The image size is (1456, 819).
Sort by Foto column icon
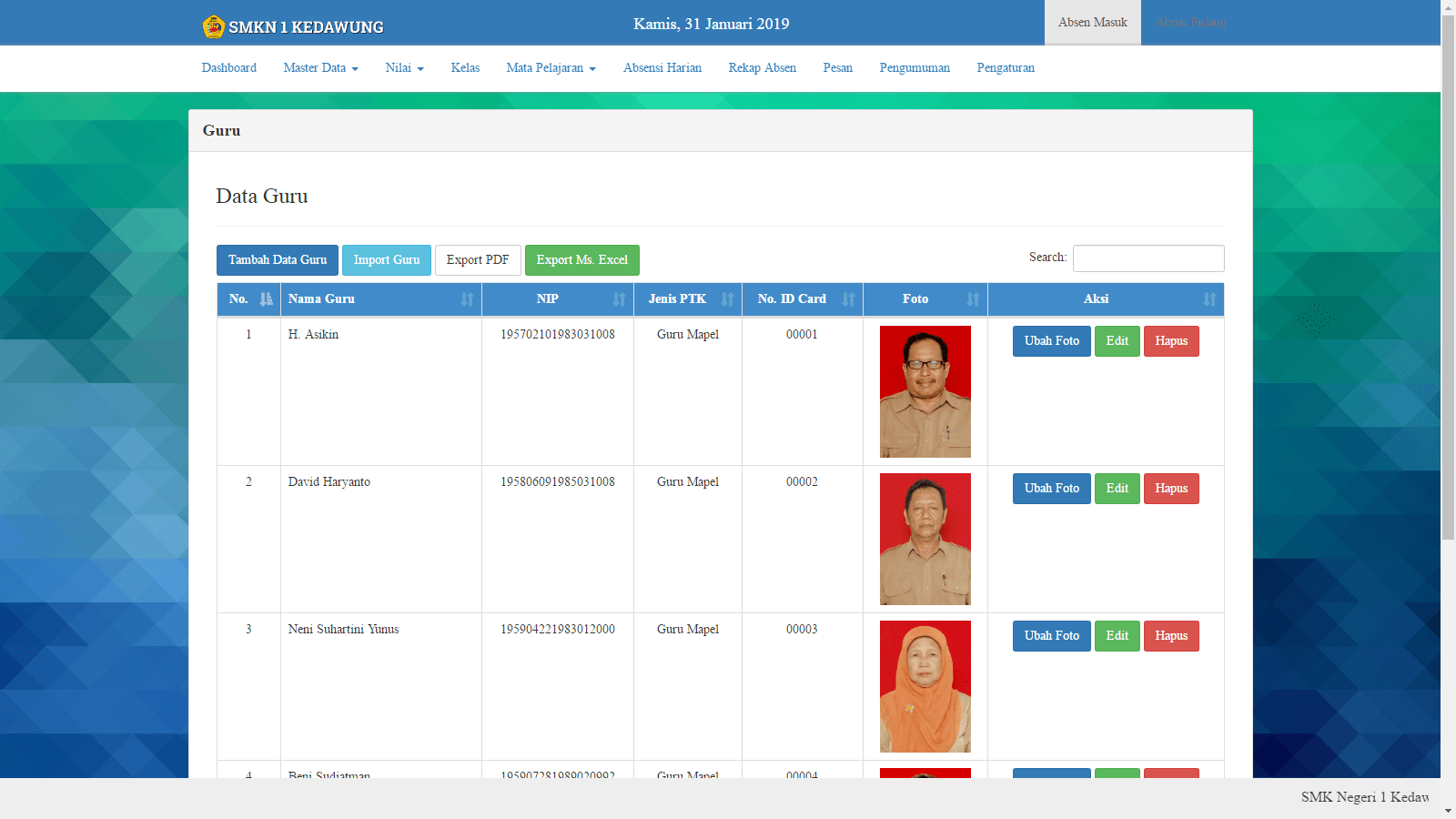pos(973,299)
